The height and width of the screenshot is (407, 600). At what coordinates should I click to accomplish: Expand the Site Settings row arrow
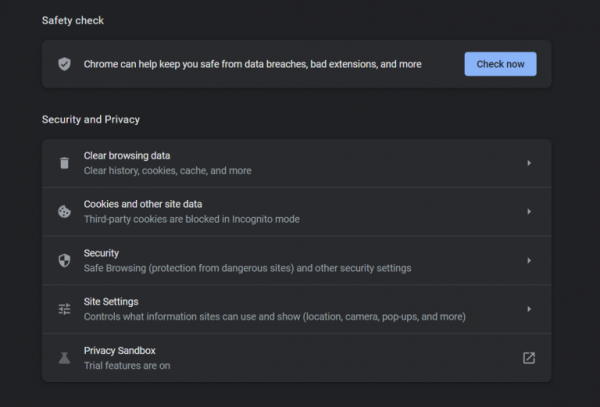529,309
